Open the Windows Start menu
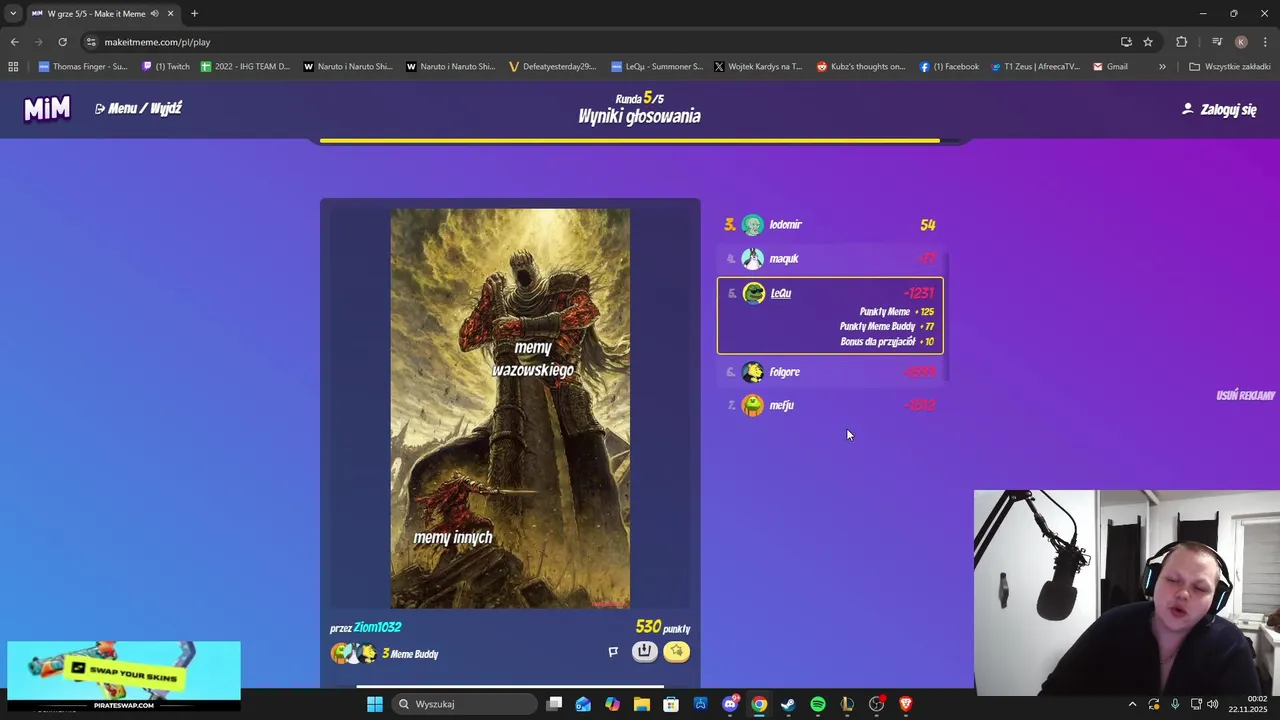This screenshot has height=720, width=1280. tap(375, 704)
